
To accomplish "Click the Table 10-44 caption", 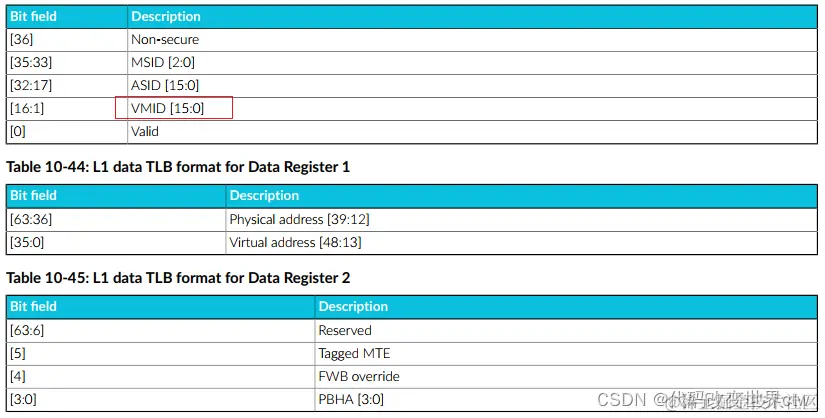I will (x=178, y=167).
